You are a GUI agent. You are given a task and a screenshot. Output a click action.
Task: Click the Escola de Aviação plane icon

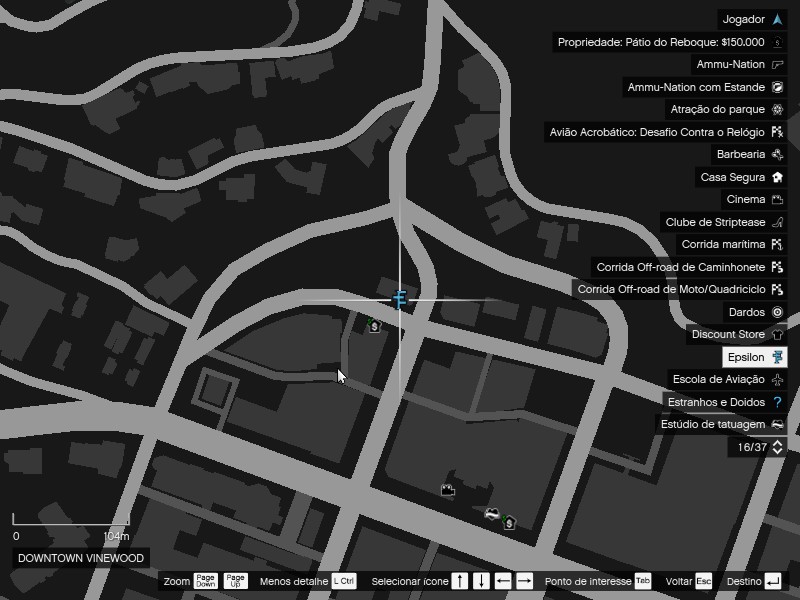coord(777,379)
